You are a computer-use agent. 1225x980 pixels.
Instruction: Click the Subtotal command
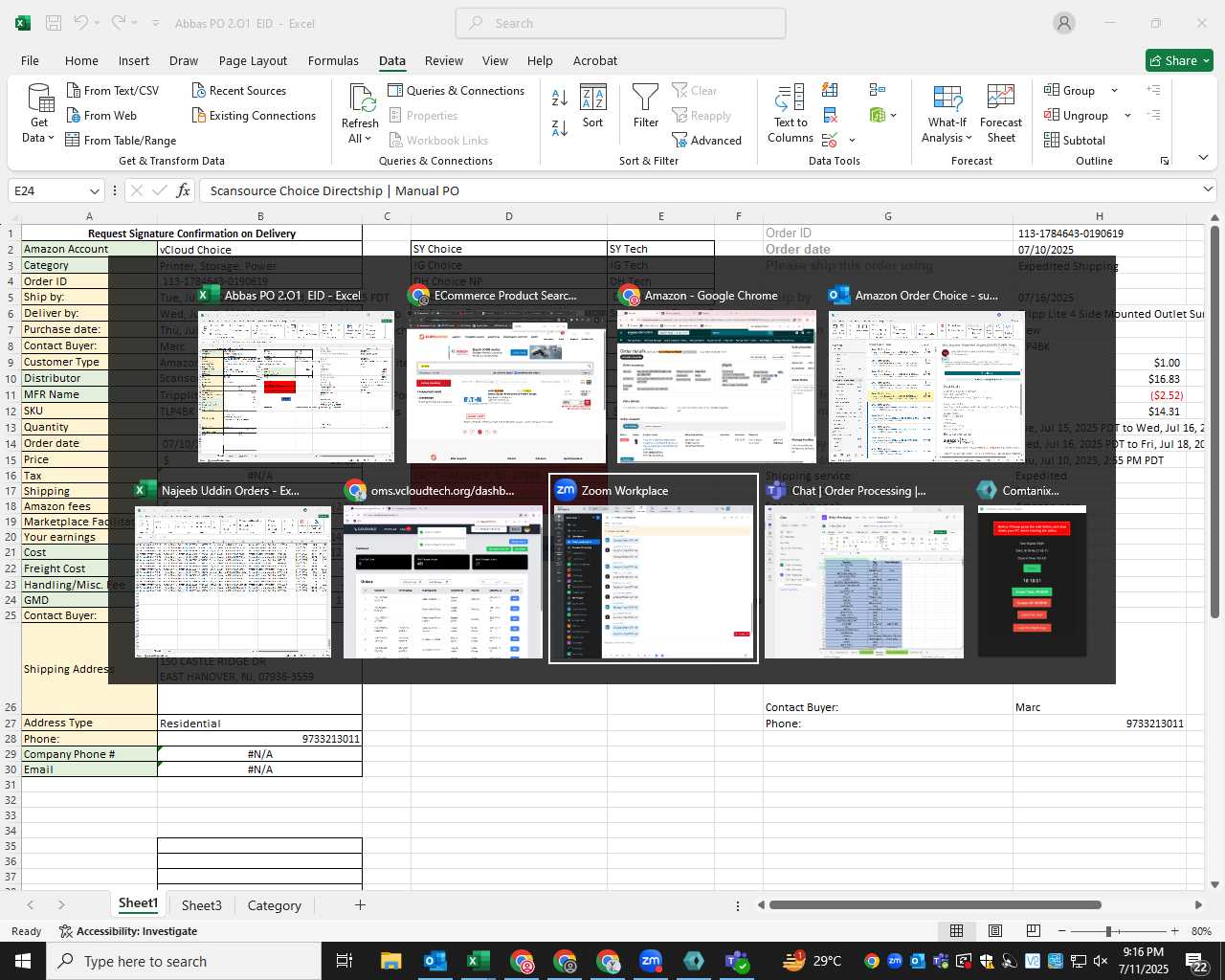click(1074, 140)
